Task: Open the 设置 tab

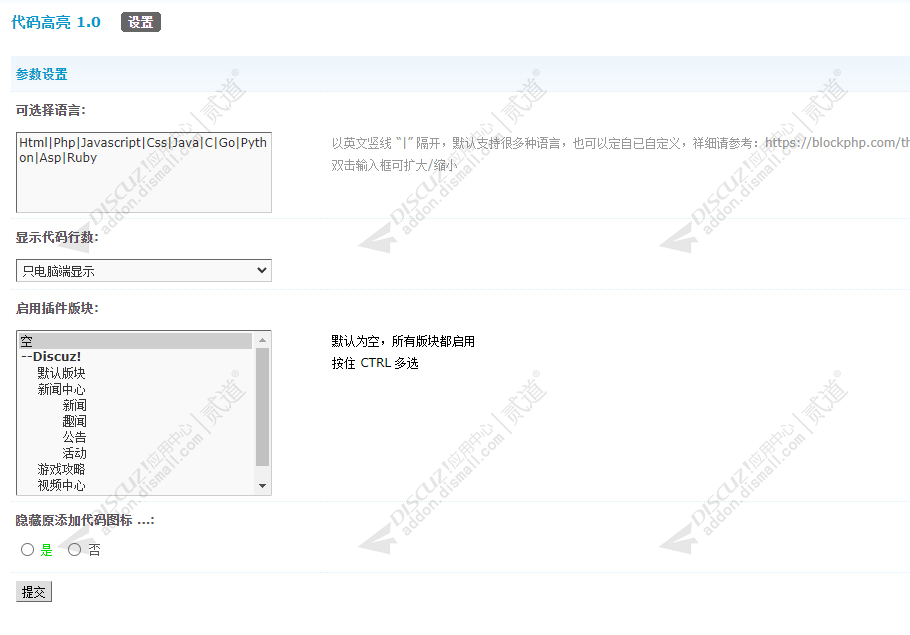Action: (x=140, y=22)
